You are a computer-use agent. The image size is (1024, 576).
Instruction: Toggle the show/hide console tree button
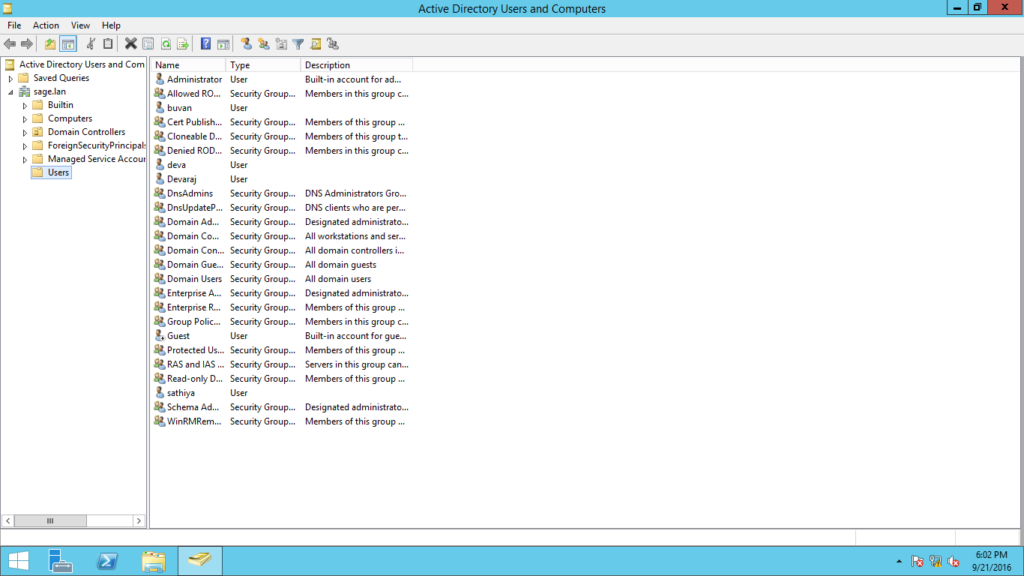68,44
